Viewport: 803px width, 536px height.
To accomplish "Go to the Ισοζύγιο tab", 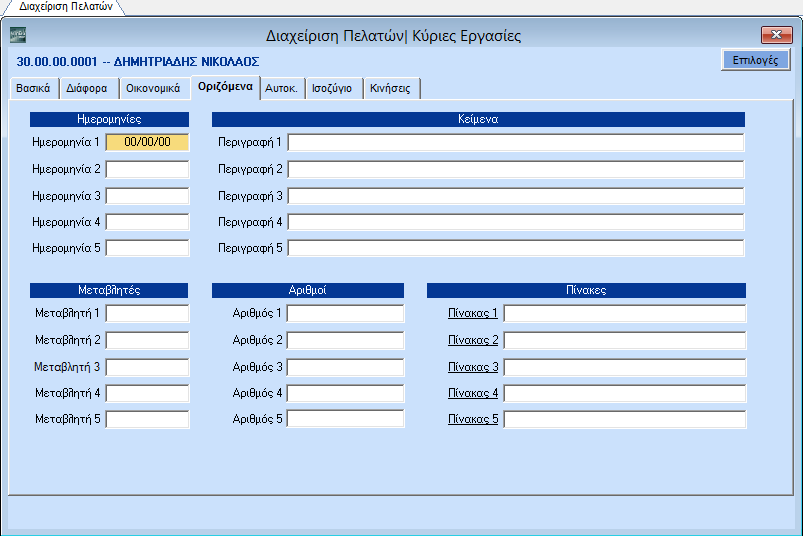I will tap(332, 88).
